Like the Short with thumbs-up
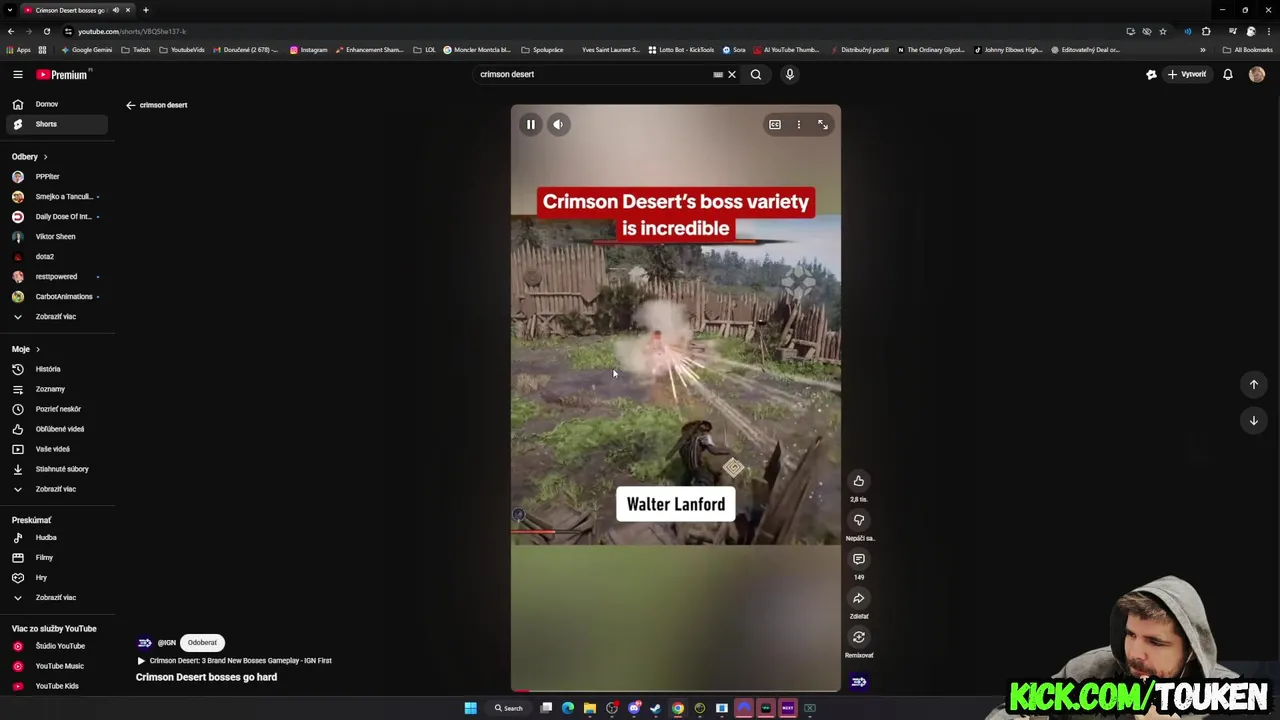Screen dimensions: 1280x720 [859, 481]
